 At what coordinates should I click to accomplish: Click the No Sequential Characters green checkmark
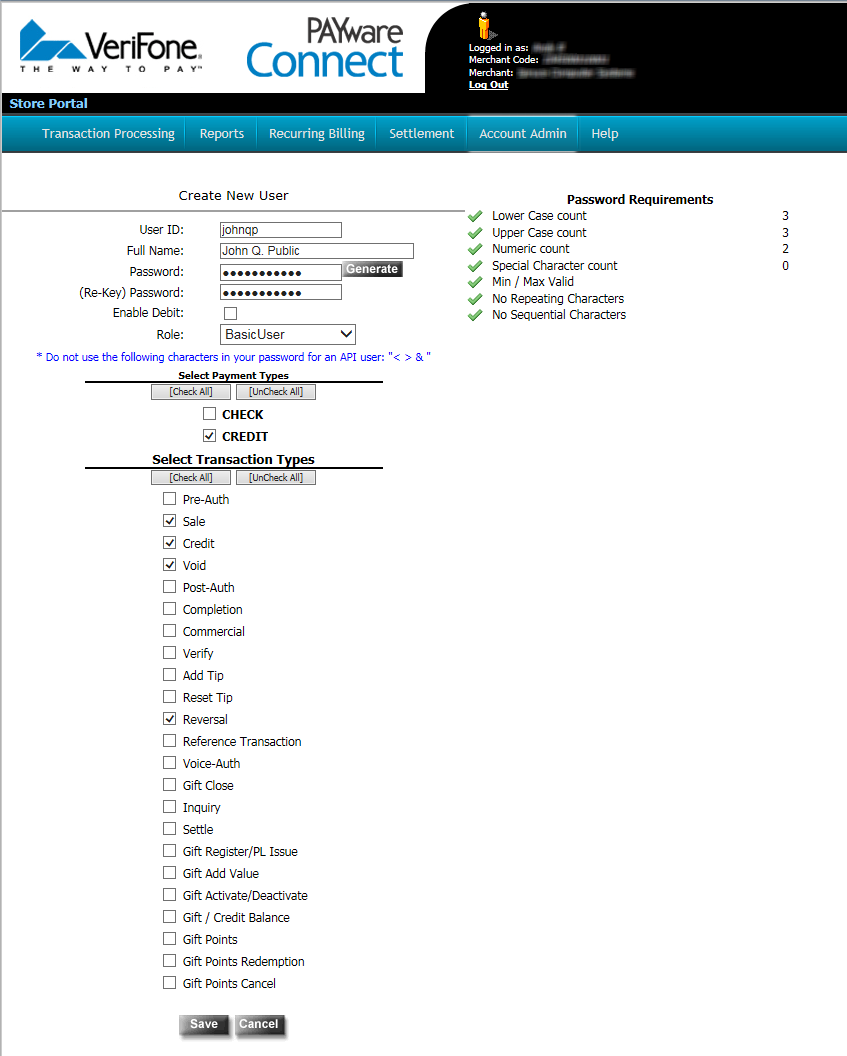[475, 315]
